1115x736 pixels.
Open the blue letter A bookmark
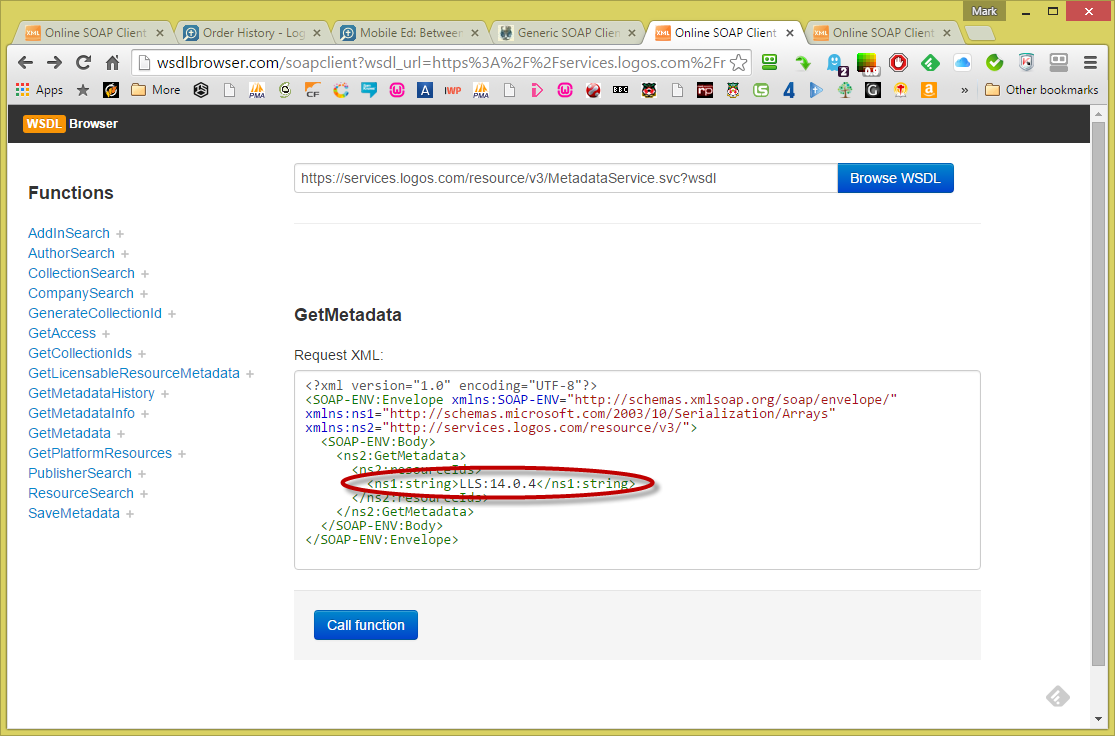pyautogui.click(x=425, y=90)
